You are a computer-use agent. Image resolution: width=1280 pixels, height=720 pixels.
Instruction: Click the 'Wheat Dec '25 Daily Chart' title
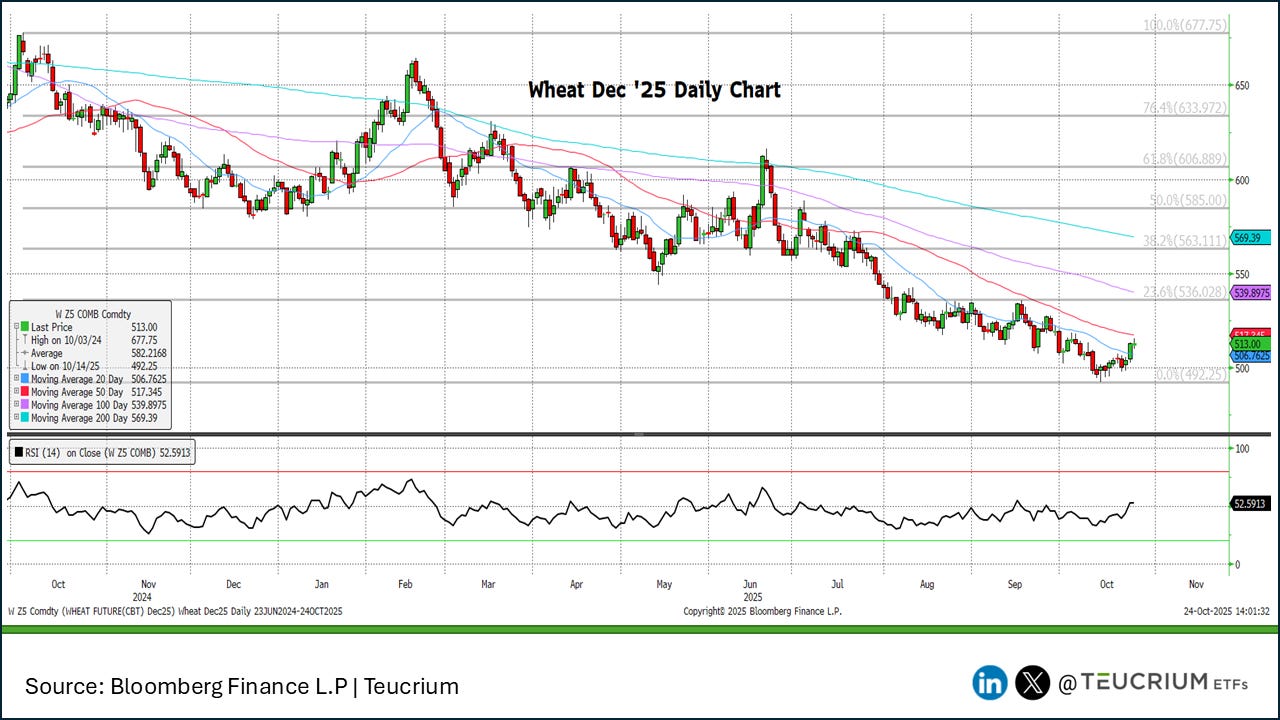tap(654, 90)
